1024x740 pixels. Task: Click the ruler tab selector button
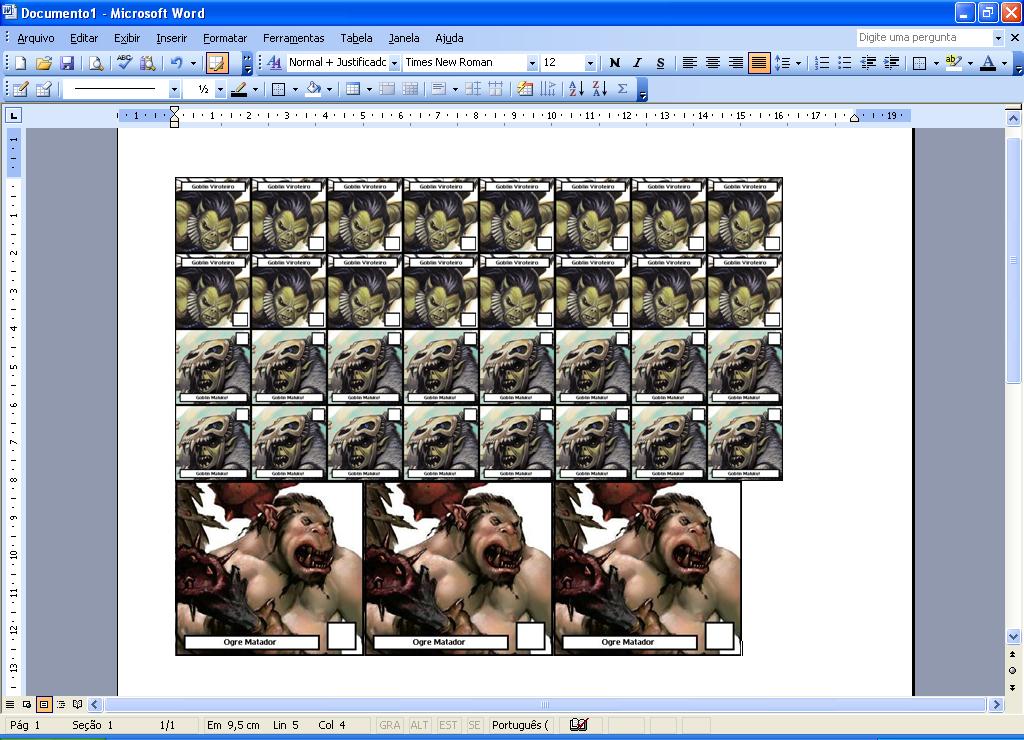click(x=13, y=116)
